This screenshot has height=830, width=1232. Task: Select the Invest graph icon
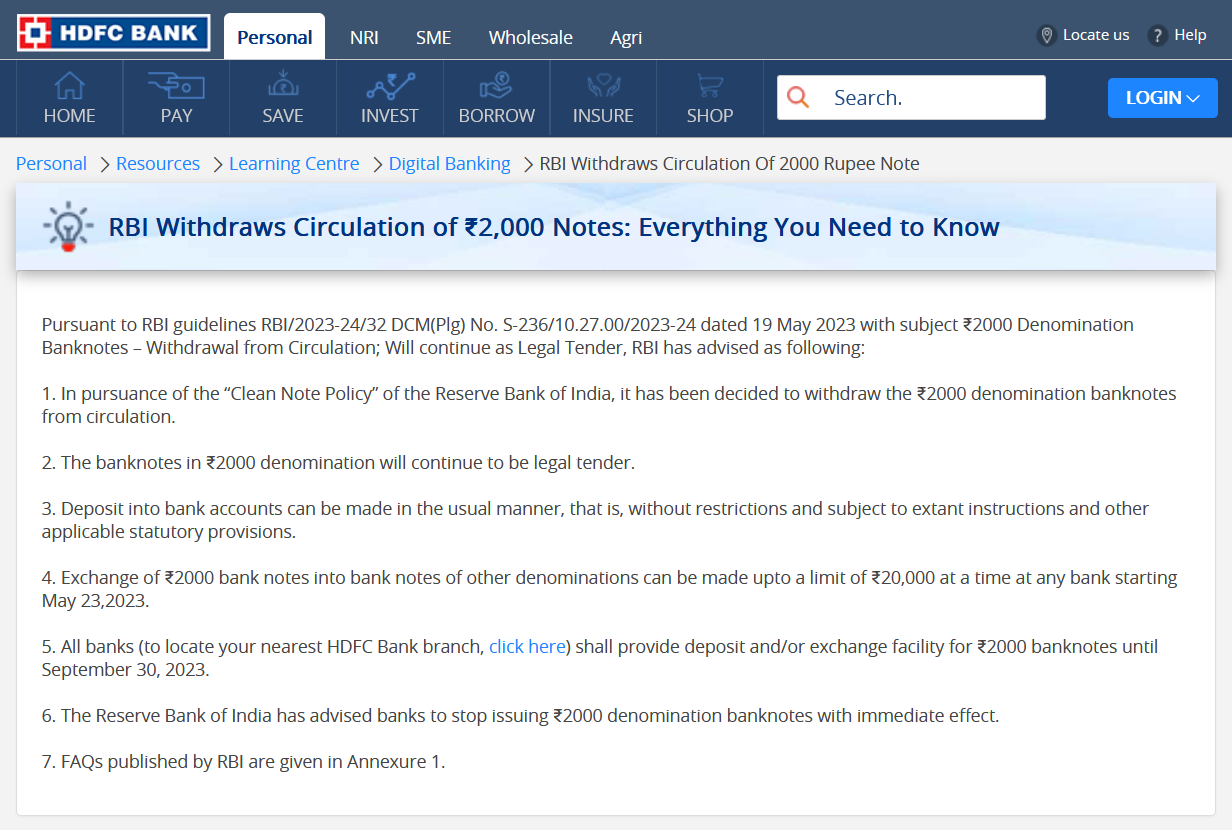[390, 85]
